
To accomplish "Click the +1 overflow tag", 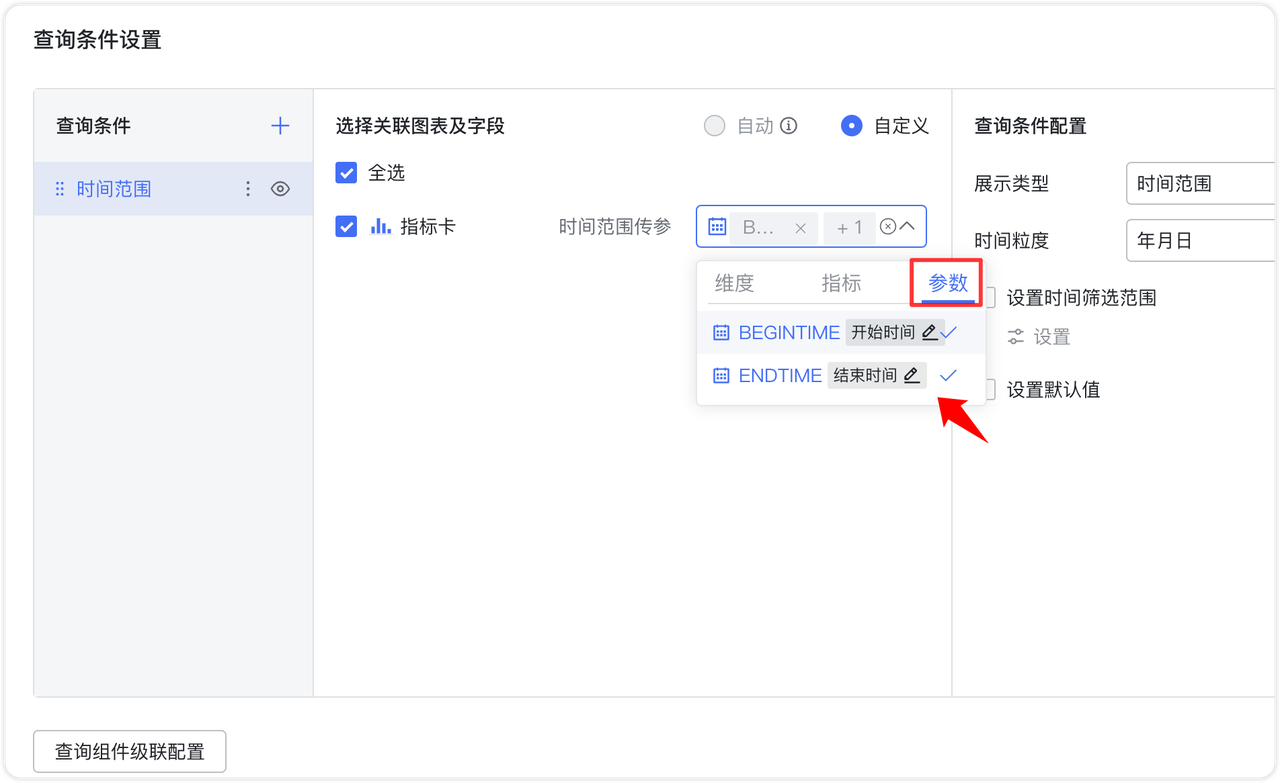I will point(849,228).
